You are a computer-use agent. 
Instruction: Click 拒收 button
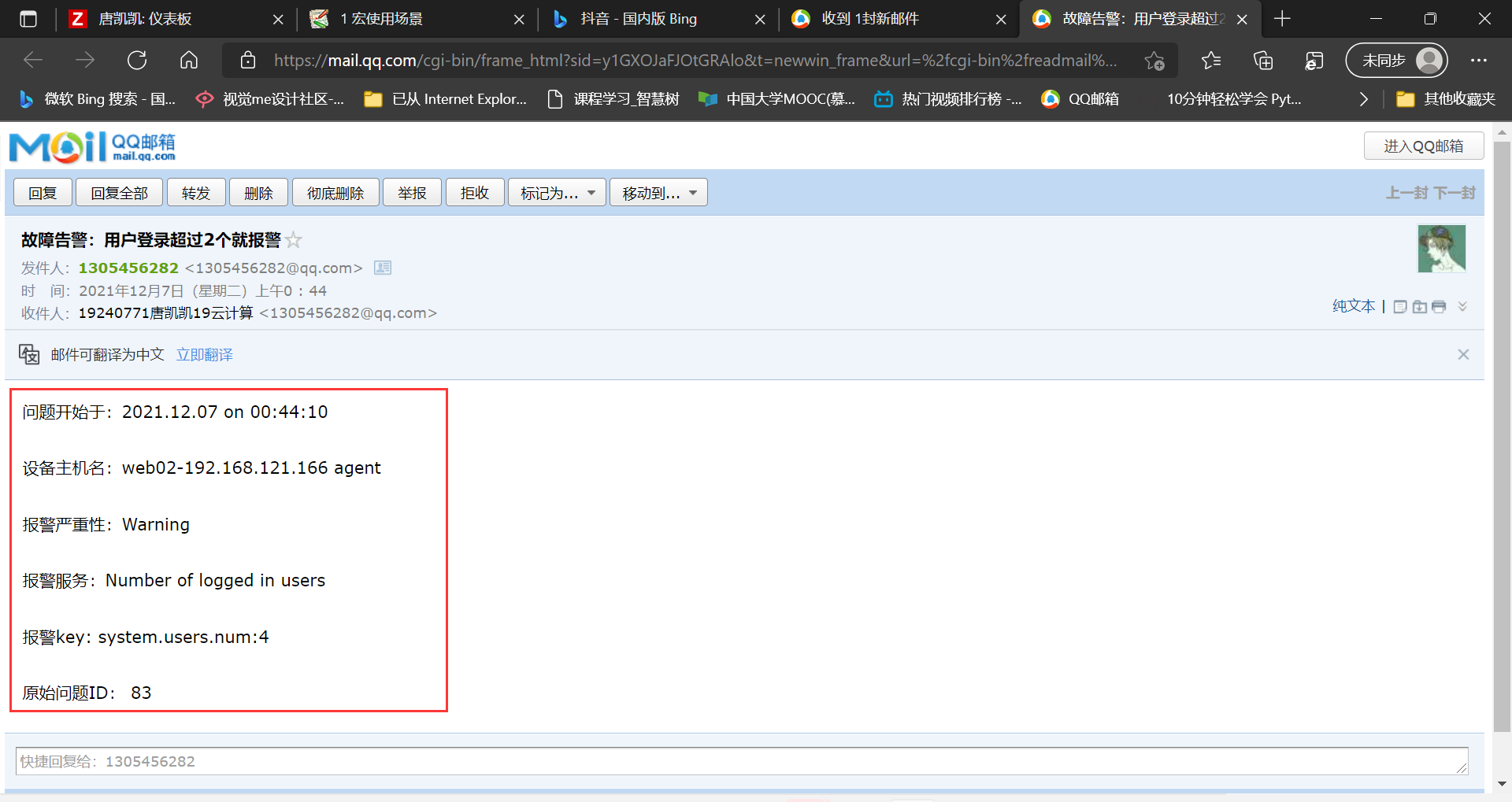pos(475,193)
